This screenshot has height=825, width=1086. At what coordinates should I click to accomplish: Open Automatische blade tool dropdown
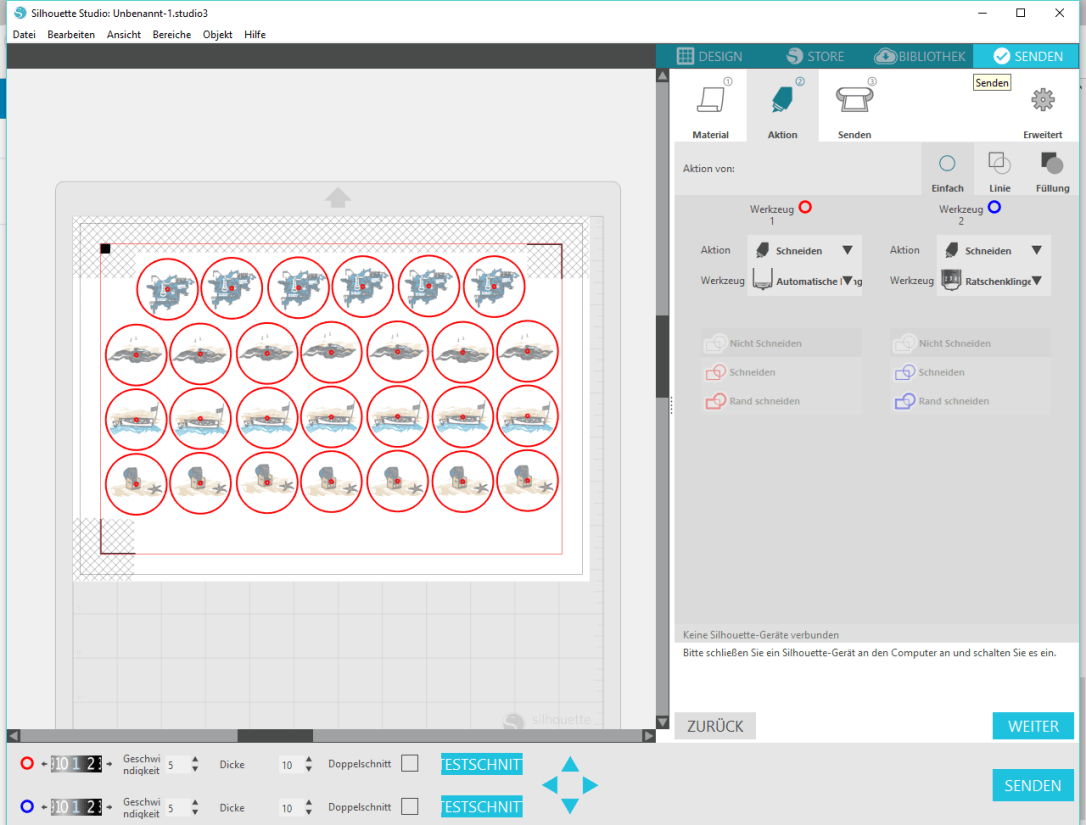(847, 281)
